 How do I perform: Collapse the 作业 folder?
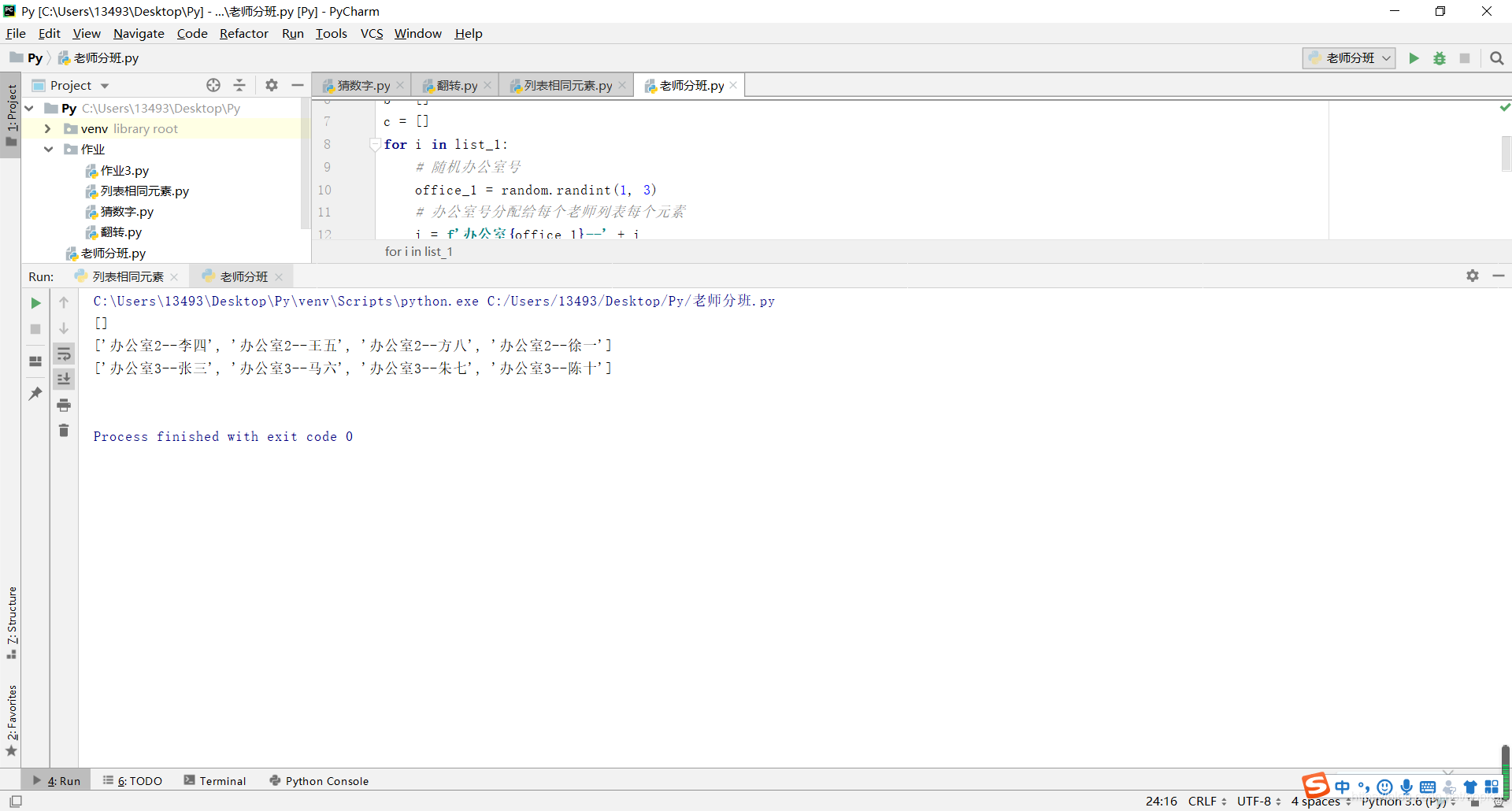pyautogui.click(x=48, y=149)
